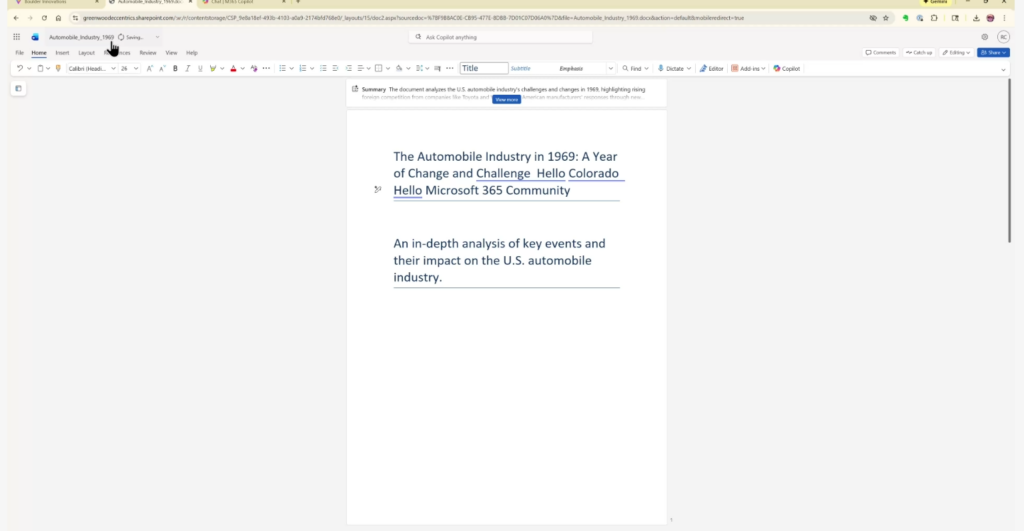Open the settings gear icon
The height and width of the screenshot is (531, 1024).
[984, 37]
